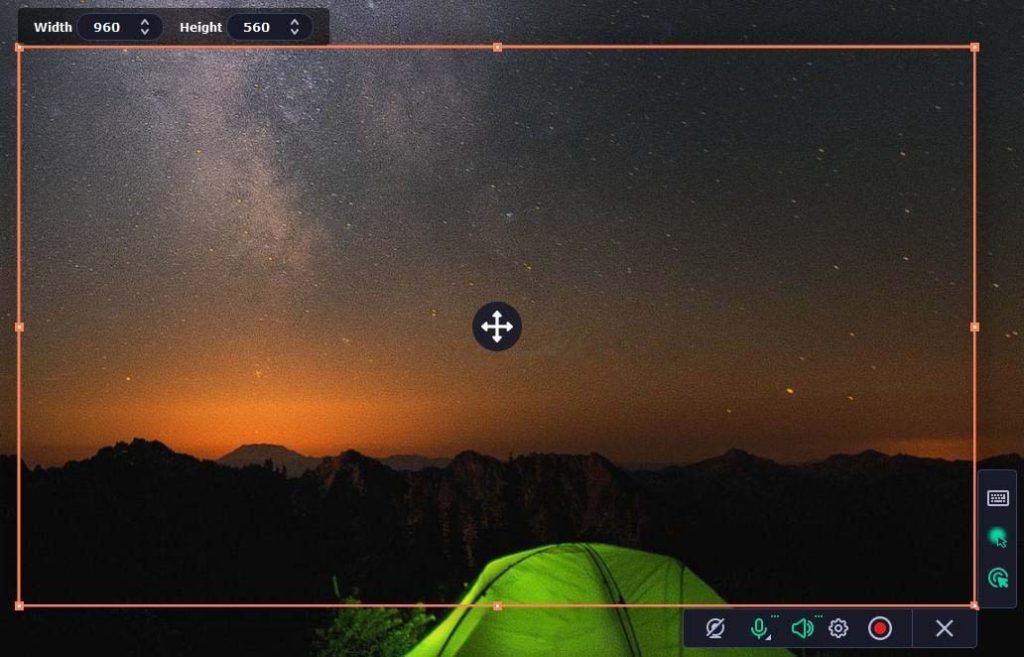Click the move crosshair handle

click(x=497, y=326)
